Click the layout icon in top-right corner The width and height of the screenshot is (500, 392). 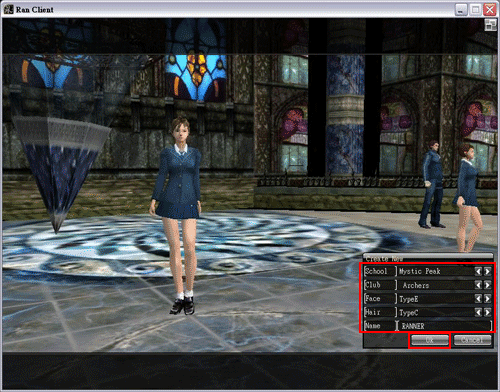(490, 25)
